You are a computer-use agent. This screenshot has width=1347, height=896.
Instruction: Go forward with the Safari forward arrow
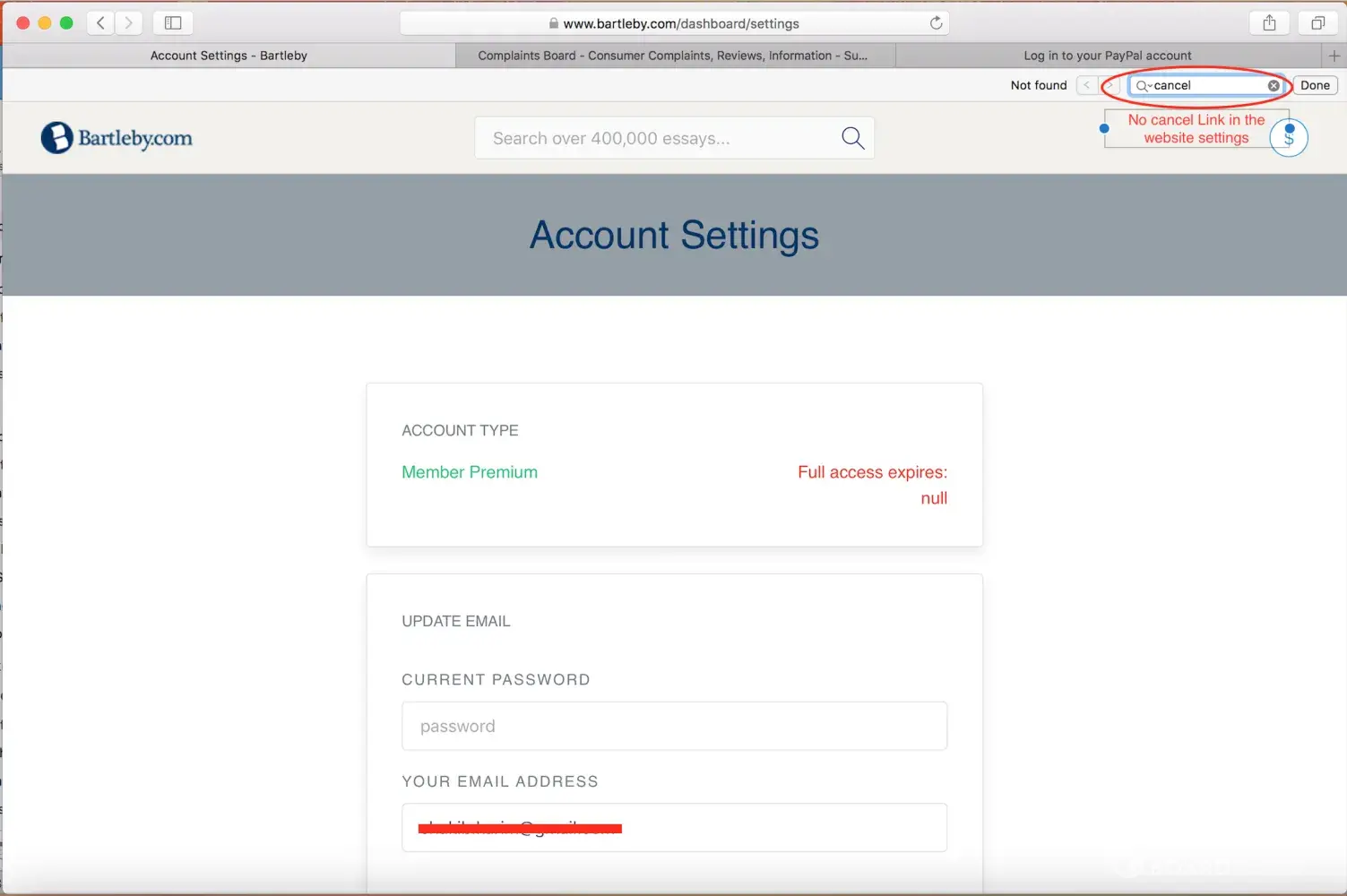coord(129,23)
